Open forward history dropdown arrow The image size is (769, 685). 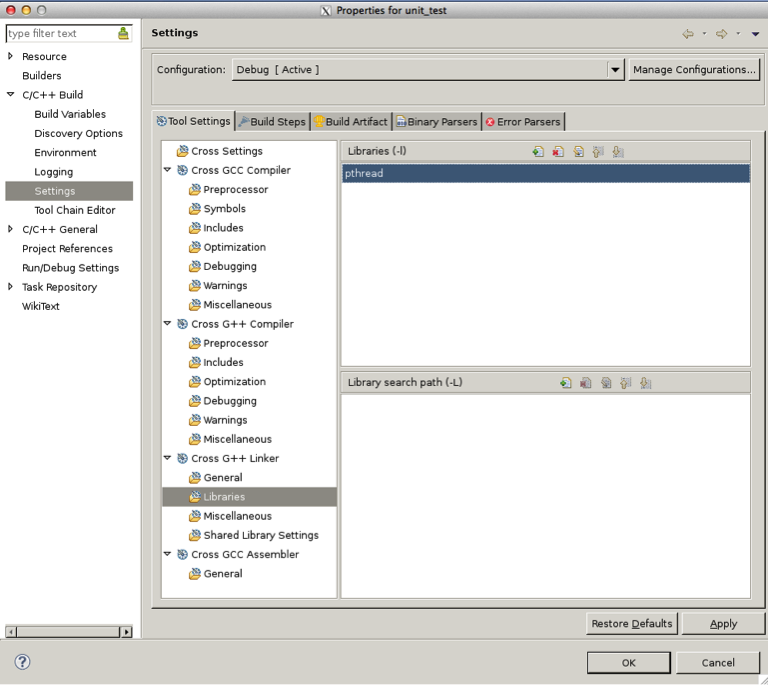738,34
